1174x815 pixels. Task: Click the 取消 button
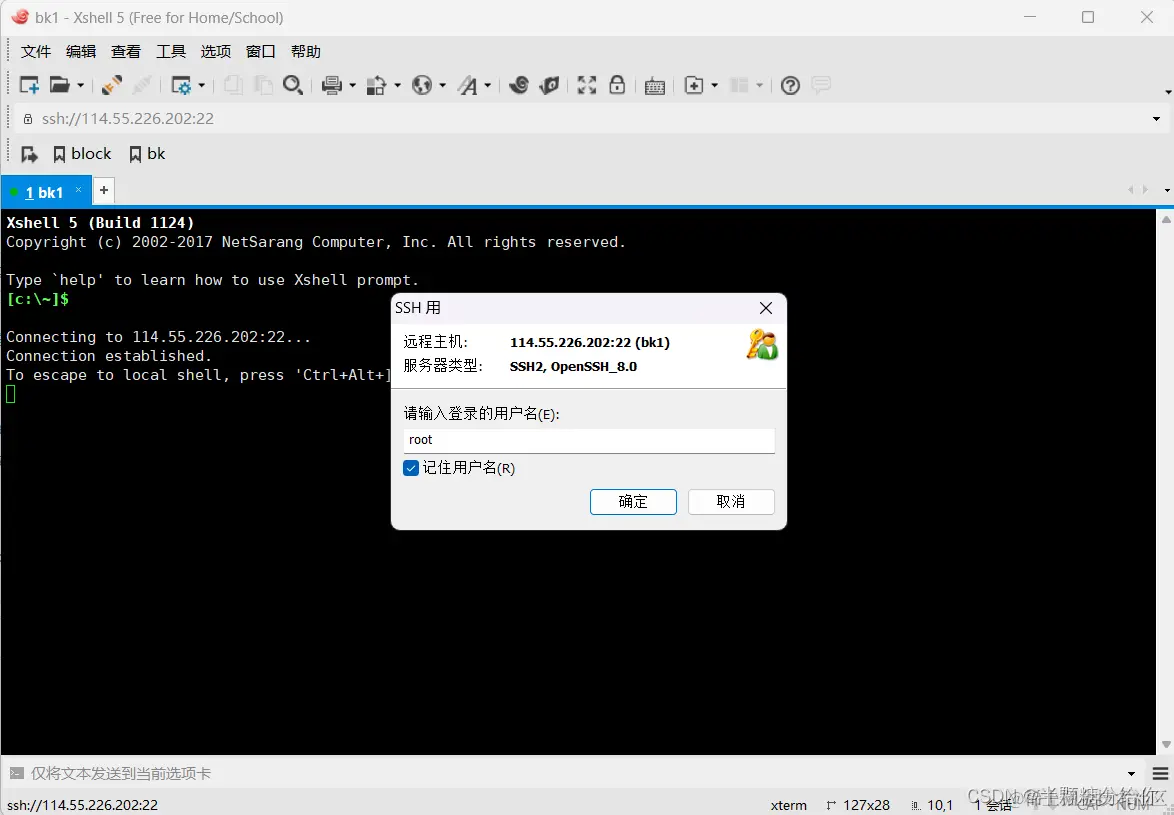[x=731, y=501]
